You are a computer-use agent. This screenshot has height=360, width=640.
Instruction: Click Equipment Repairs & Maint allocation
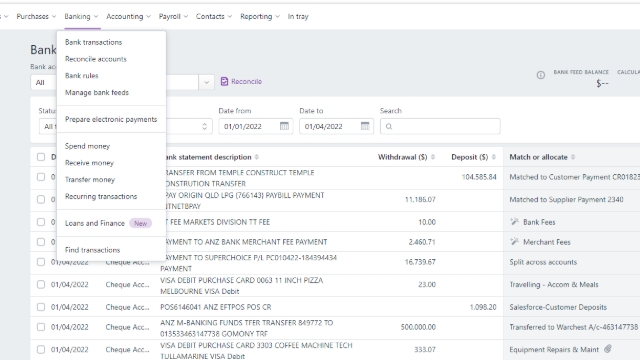point(554,349)
